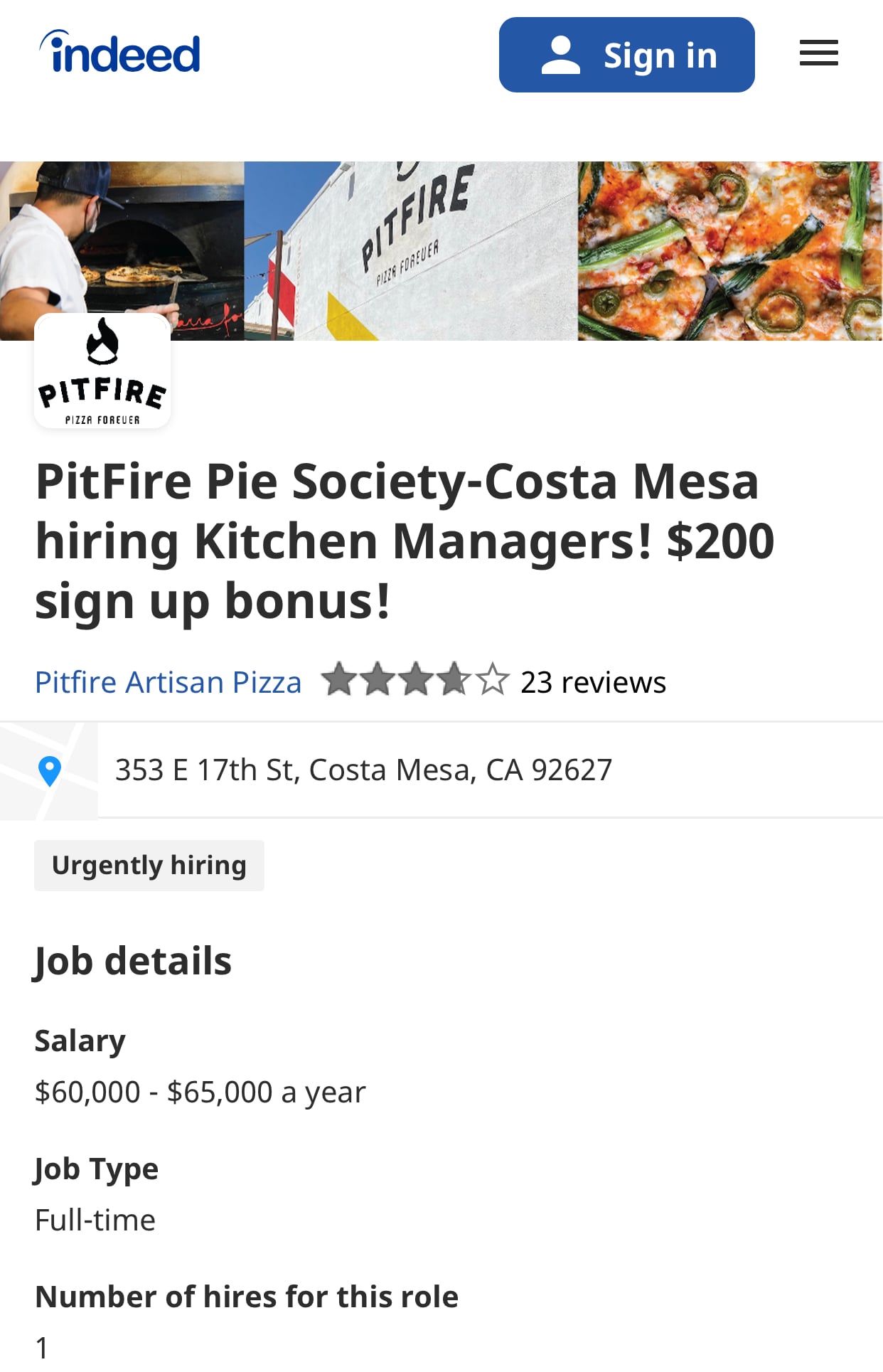Click the Pitfire flame company logo
The image size is (883, 1372).
102,371
